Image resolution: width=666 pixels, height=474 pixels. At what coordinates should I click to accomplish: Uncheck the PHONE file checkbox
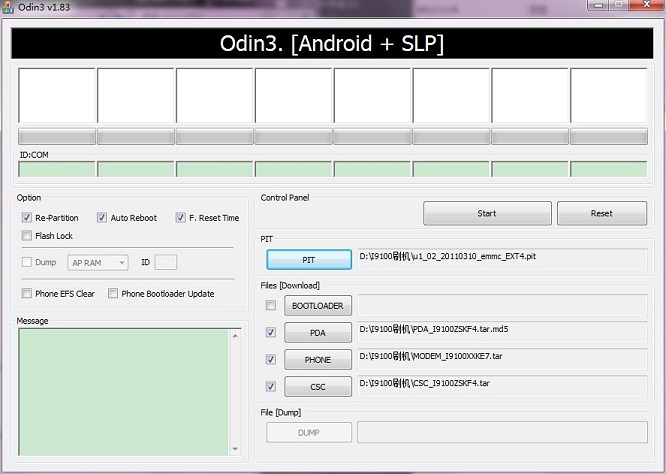click(x=271, y=359)
